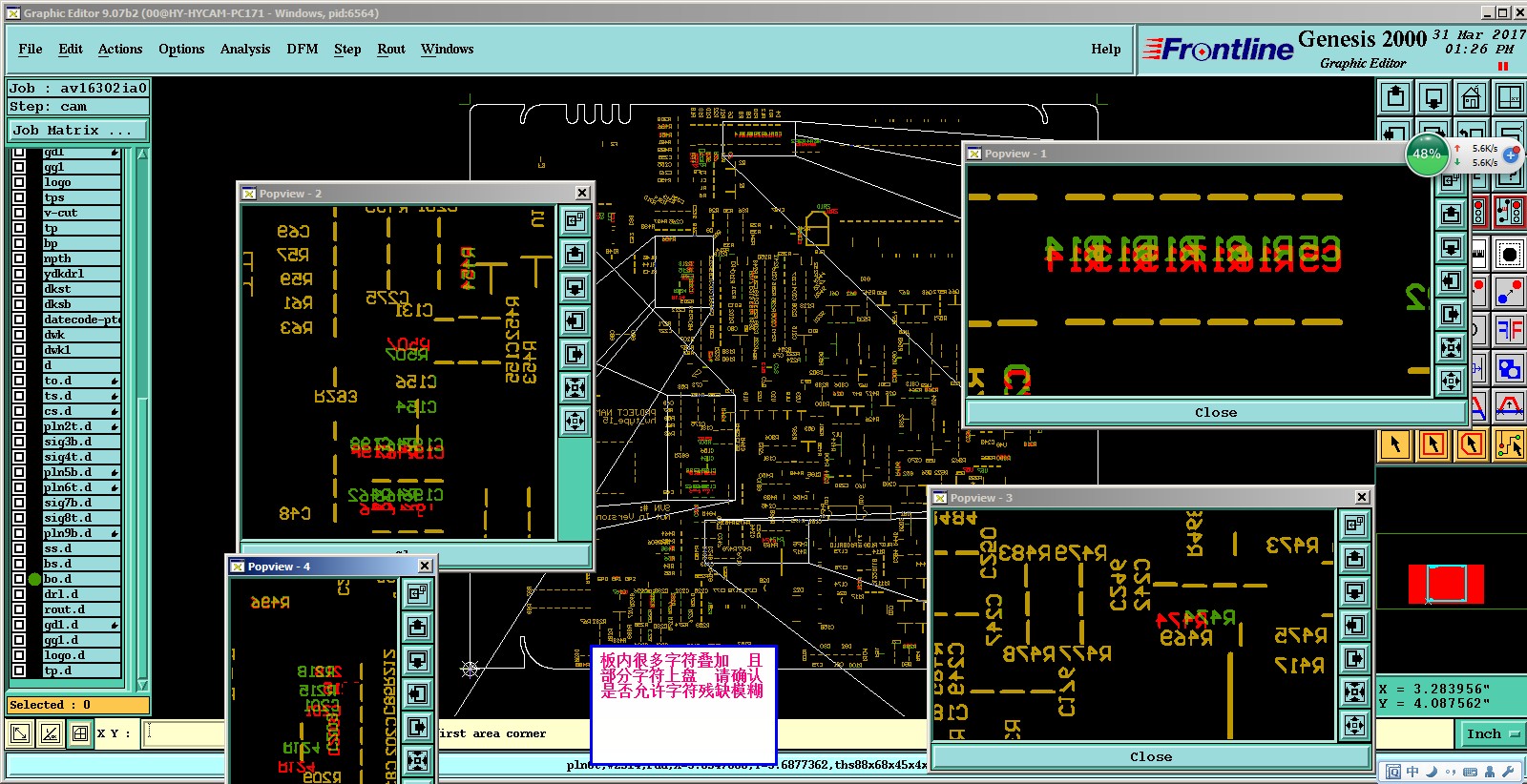Screen dimensions: 1527x784
Task: Click the red-to-blue dot move icon
Action: point(1510,292)
